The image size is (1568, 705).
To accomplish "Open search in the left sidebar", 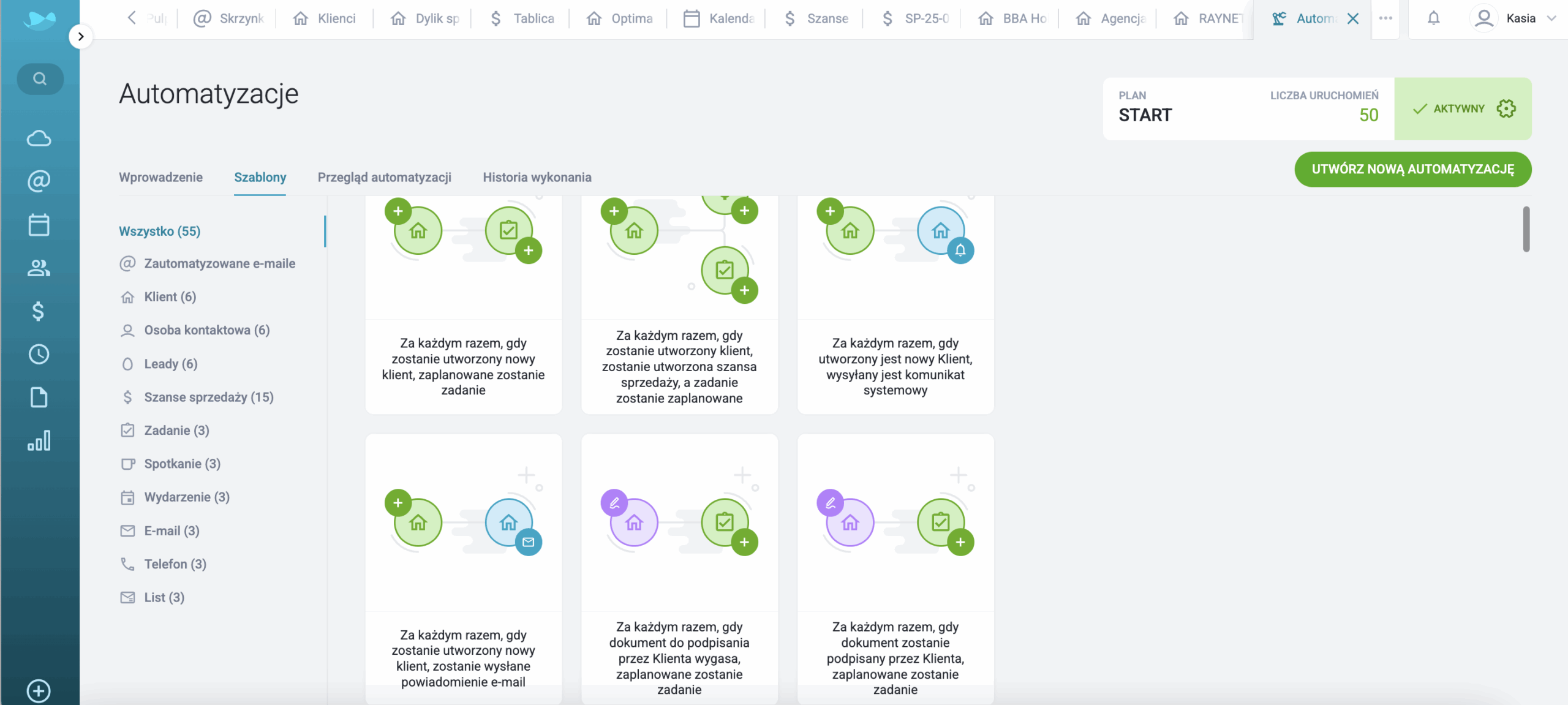I will tap(40, 79).
